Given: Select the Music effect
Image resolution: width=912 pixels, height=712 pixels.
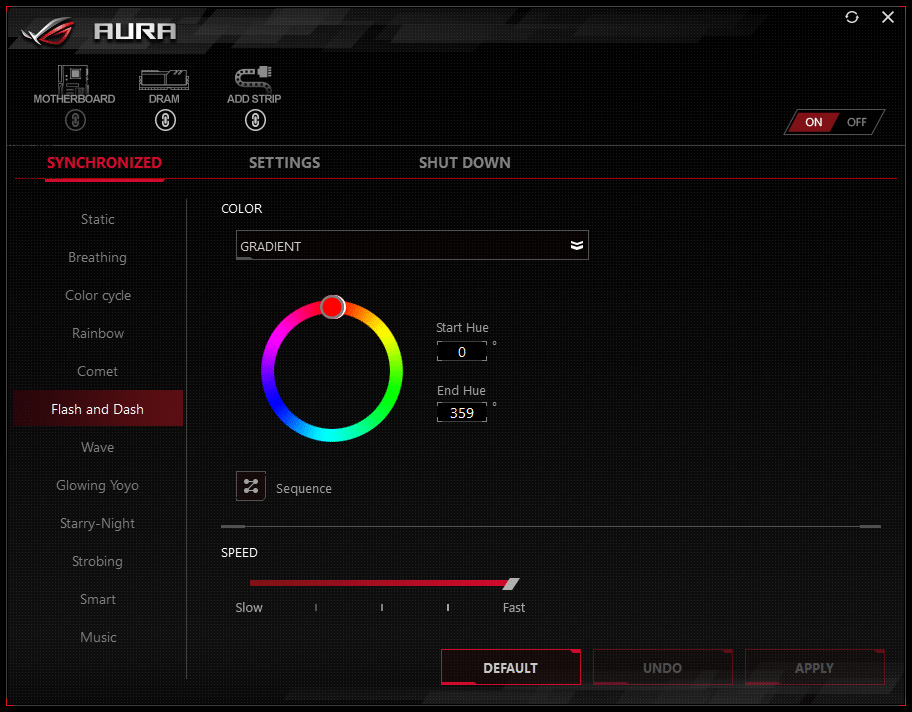Looking at the screenshot, I should coord(98,638).
